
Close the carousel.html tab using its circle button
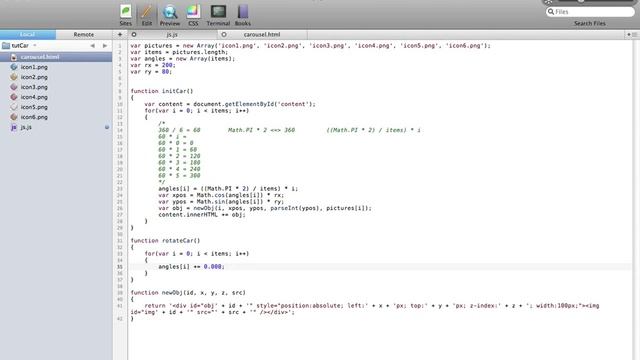(x=224, y=35)
